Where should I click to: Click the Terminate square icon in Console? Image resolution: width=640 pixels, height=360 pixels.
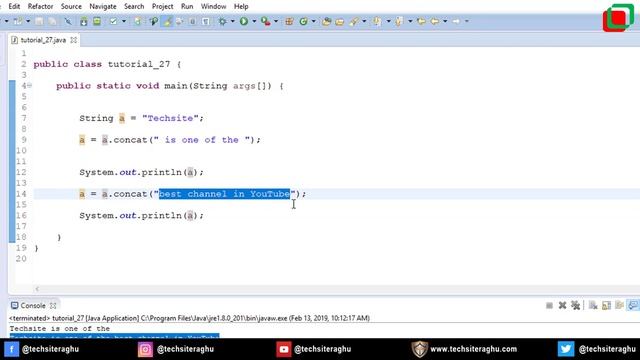(x=549, y=305)
